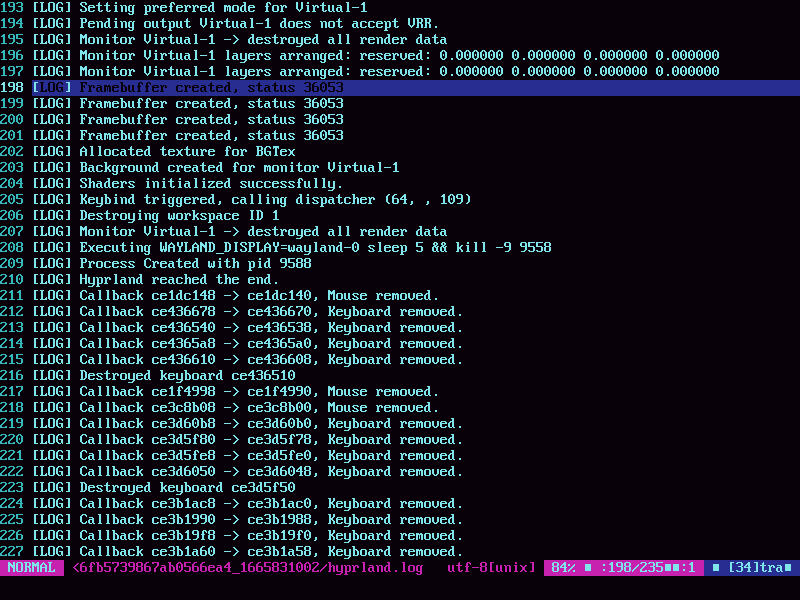
Task: Click the square separator glyph after 84%
Action: 586,567
